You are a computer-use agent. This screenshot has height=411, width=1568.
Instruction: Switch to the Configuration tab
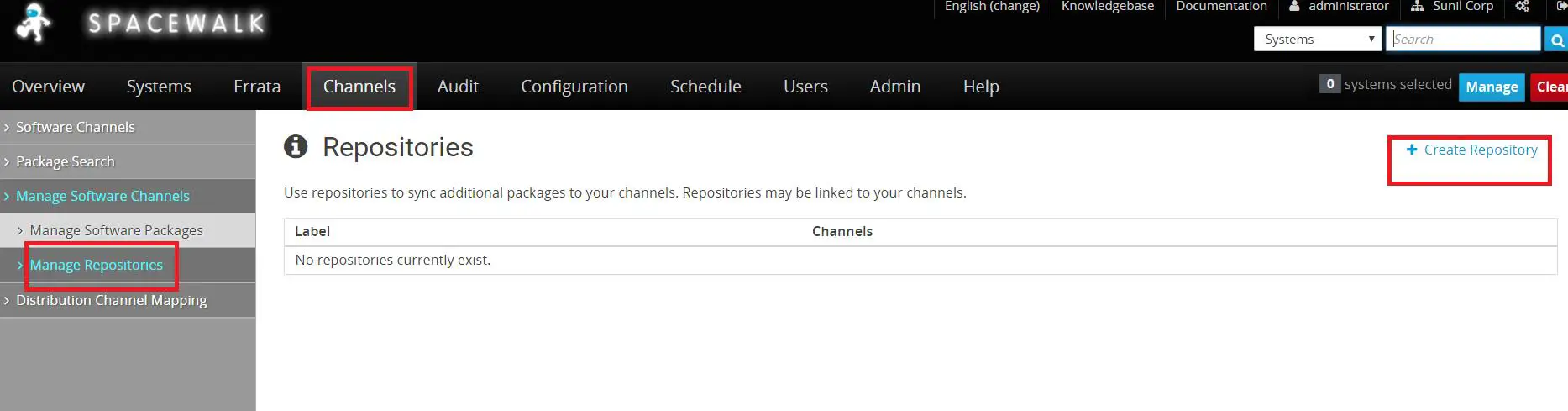point(574,87)
